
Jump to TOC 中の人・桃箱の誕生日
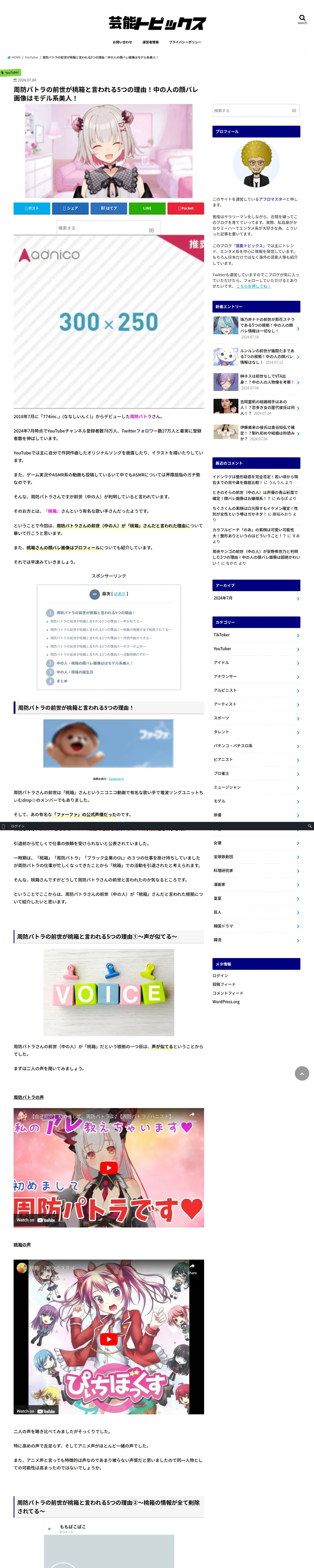(x=75, y=672)
